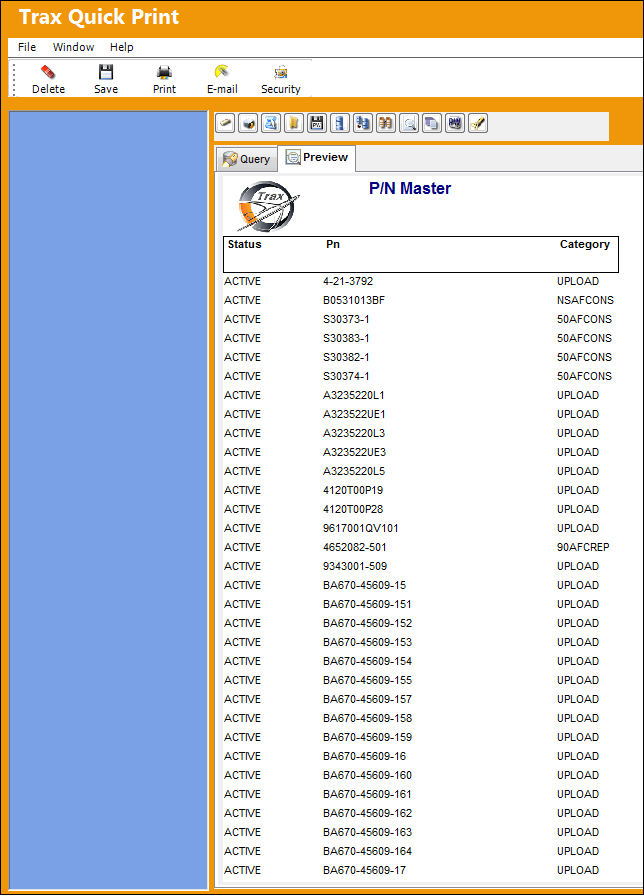
Task: Click the Save floppy disk icon
Action: (x=106, y=72)
